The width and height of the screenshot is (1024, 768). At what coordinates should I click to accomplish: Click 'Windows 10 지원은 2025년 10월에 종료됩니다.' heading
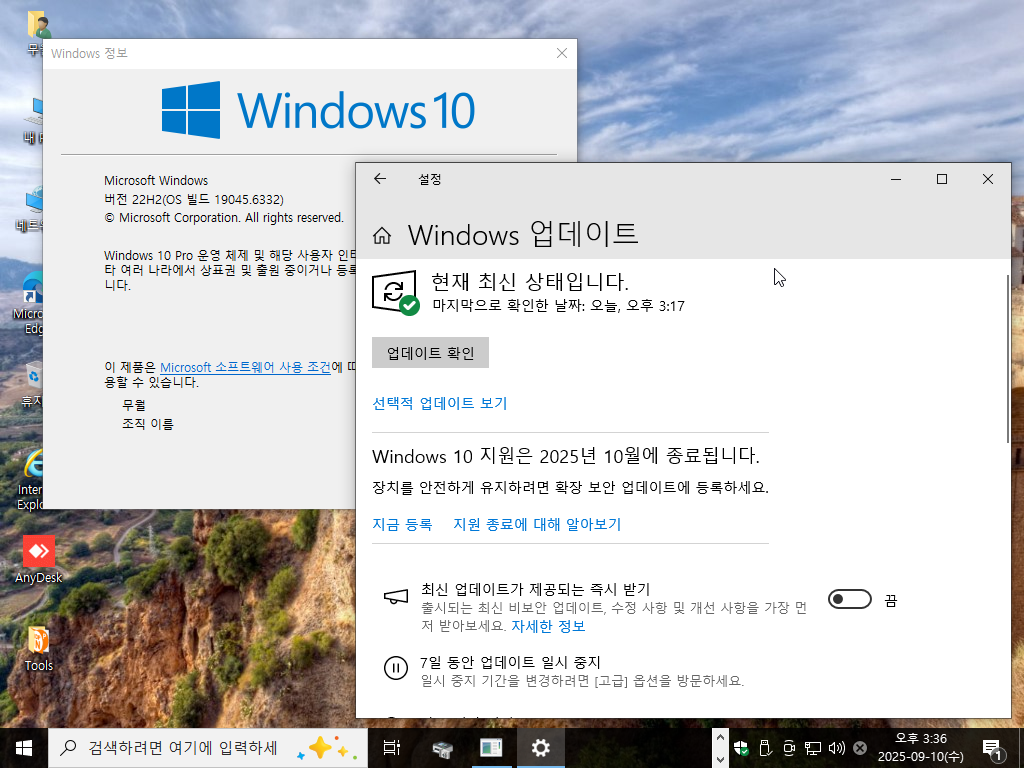pyautogui.click(x=566, y=455)
